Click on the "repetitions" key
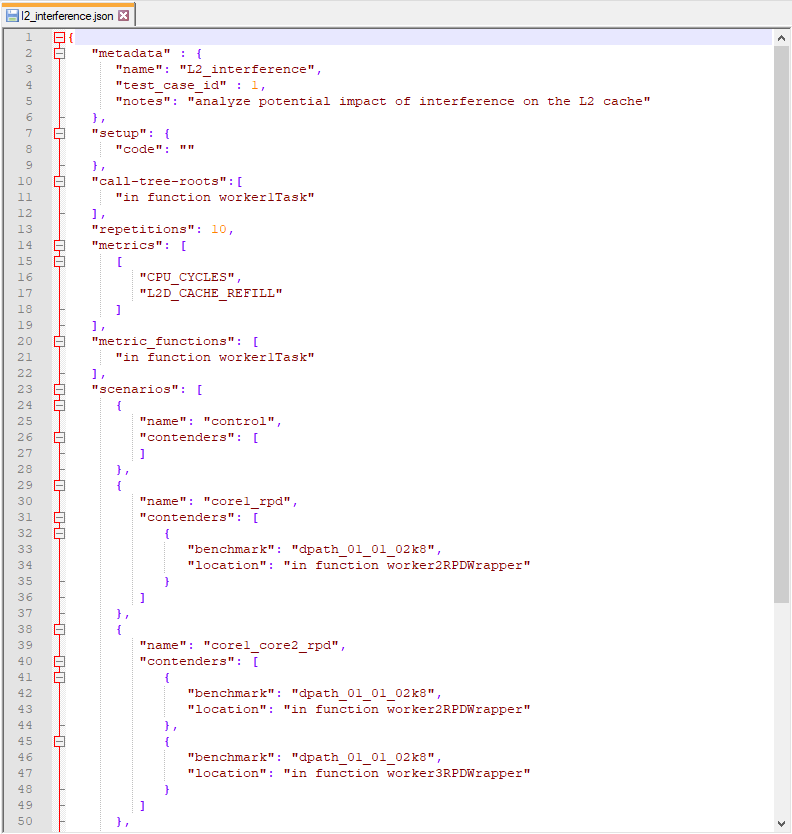This screenshot has height=834, width=792. (143, 229)
